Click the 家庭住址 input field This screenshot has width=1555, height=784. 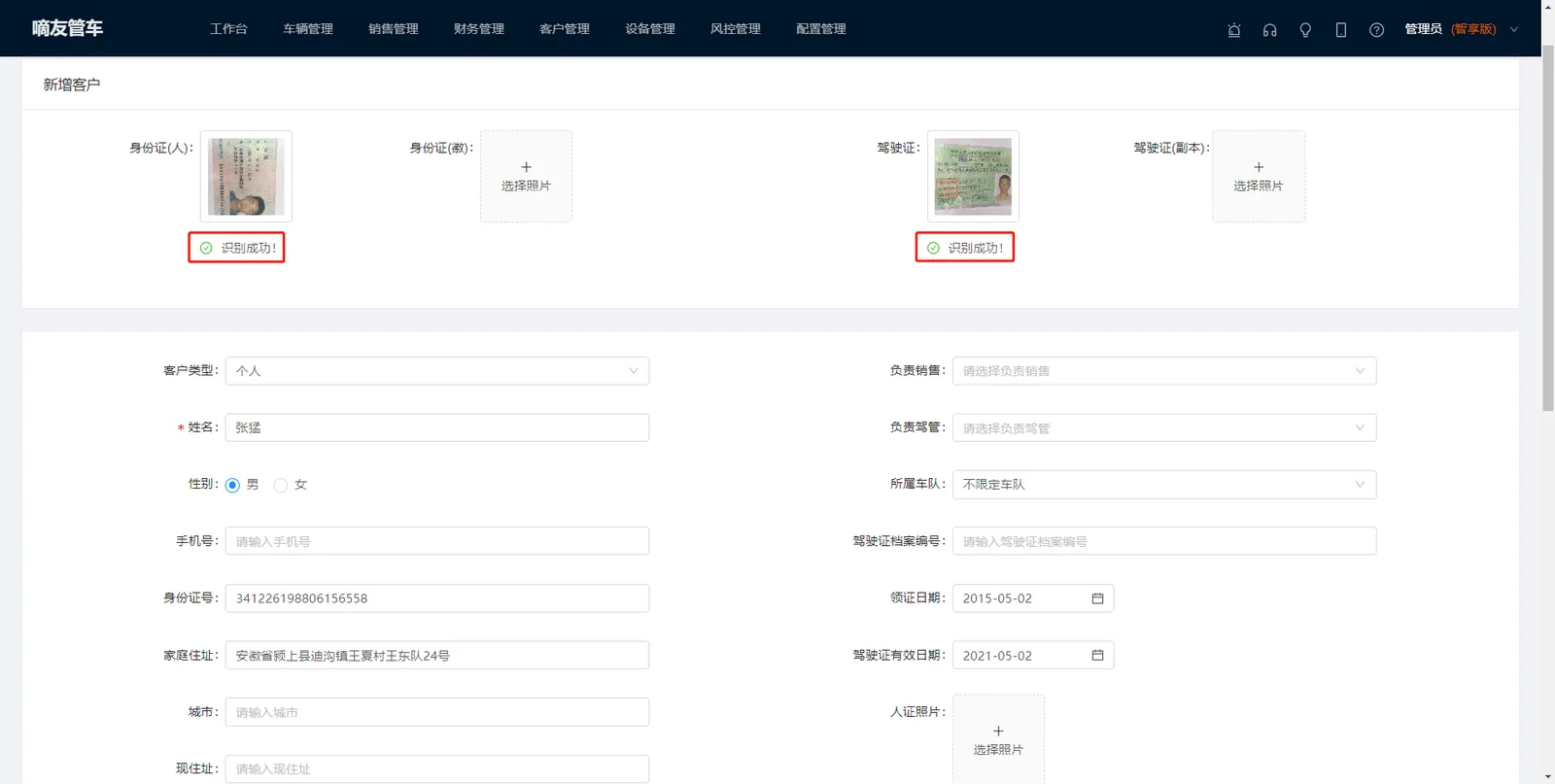pyautogui.click(x=437, y=656)
